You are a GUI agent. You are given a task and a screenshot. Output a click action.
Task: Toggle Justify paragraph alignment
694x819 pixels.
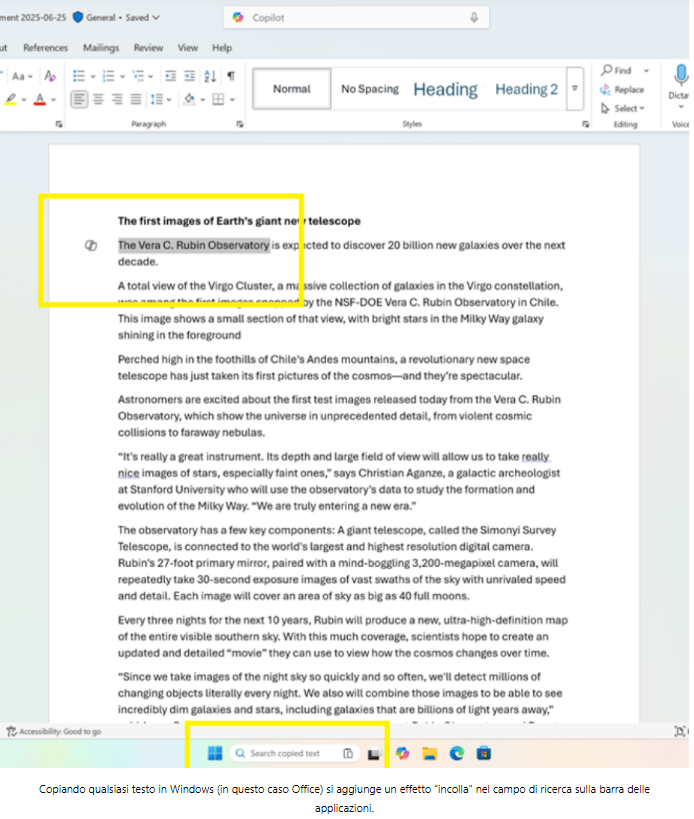[136, 99]
